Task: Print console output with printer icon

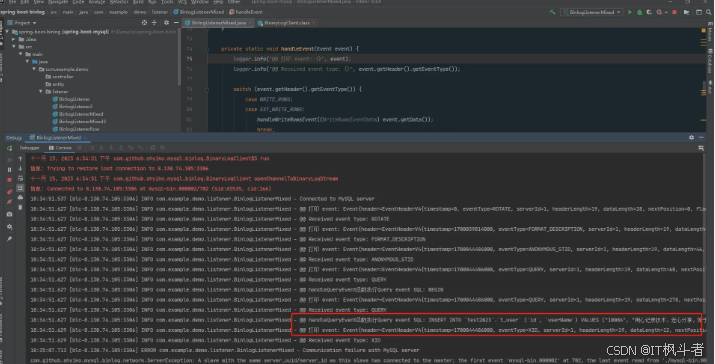Action: (x=20, y=198)
